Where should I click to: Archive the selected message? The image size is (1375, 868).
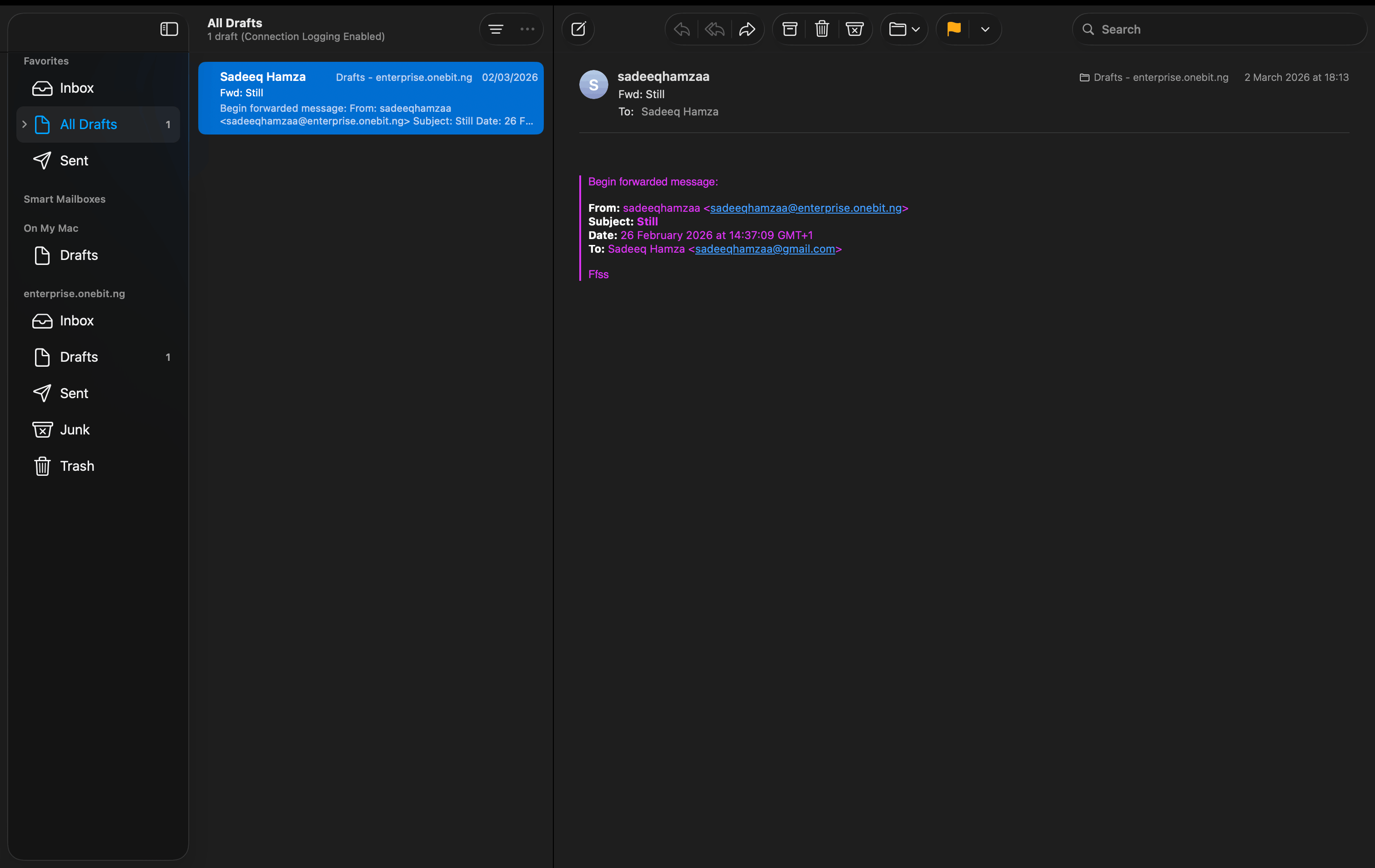[x=790, y=29]
